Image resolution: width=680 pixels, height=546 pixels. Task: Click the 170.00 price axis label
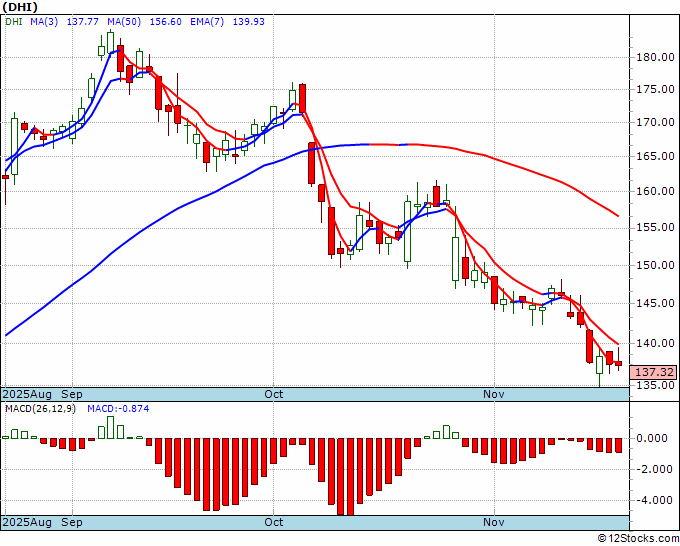click(655, 122)
